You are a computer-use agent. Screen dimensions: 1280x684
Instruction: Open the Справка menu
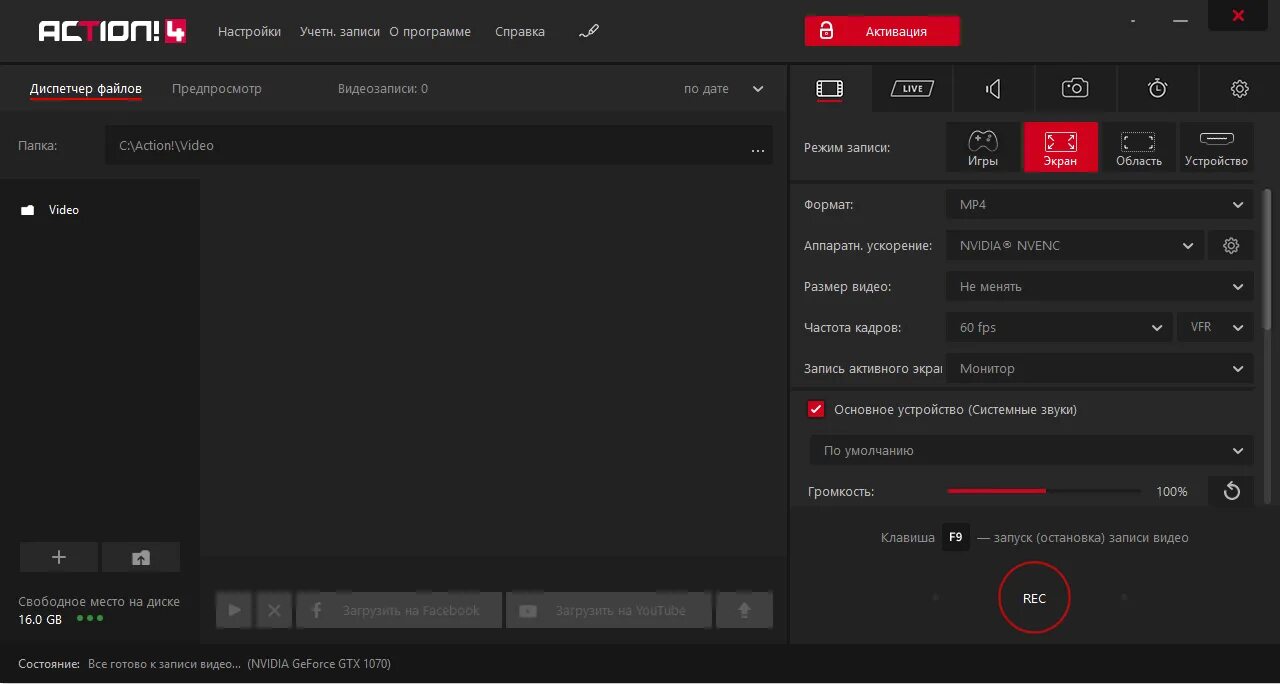[520, 31]
